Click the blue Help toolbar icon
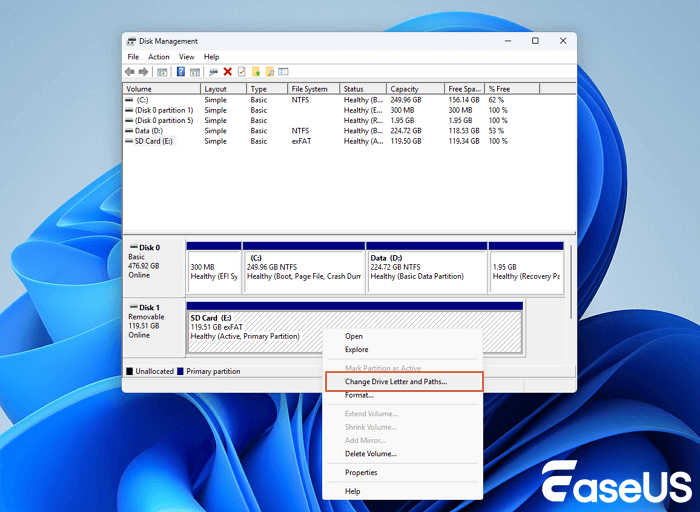Viewport: 700px width, 512px height. tap(181, 72)
